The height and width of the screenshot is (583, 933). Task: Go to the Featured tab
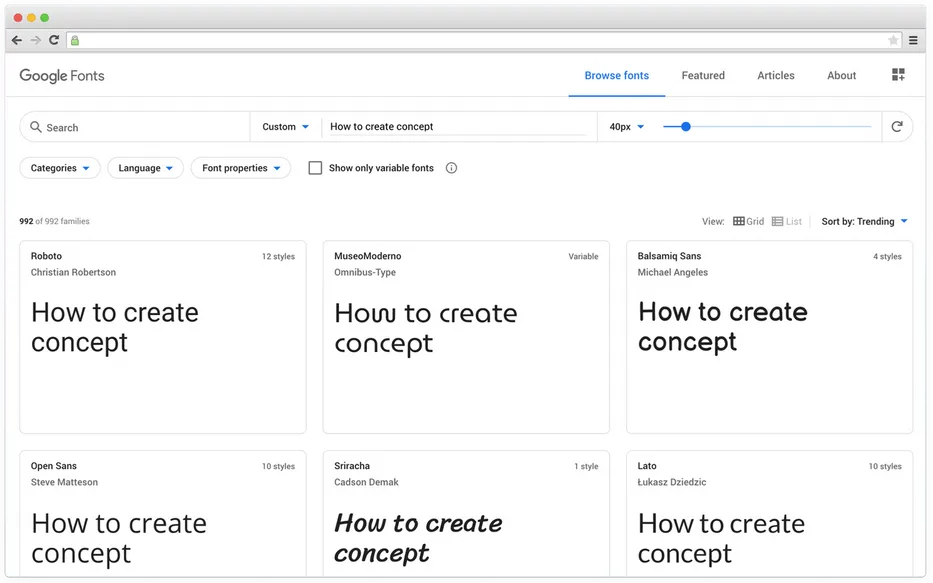click(x=703, y=76)
